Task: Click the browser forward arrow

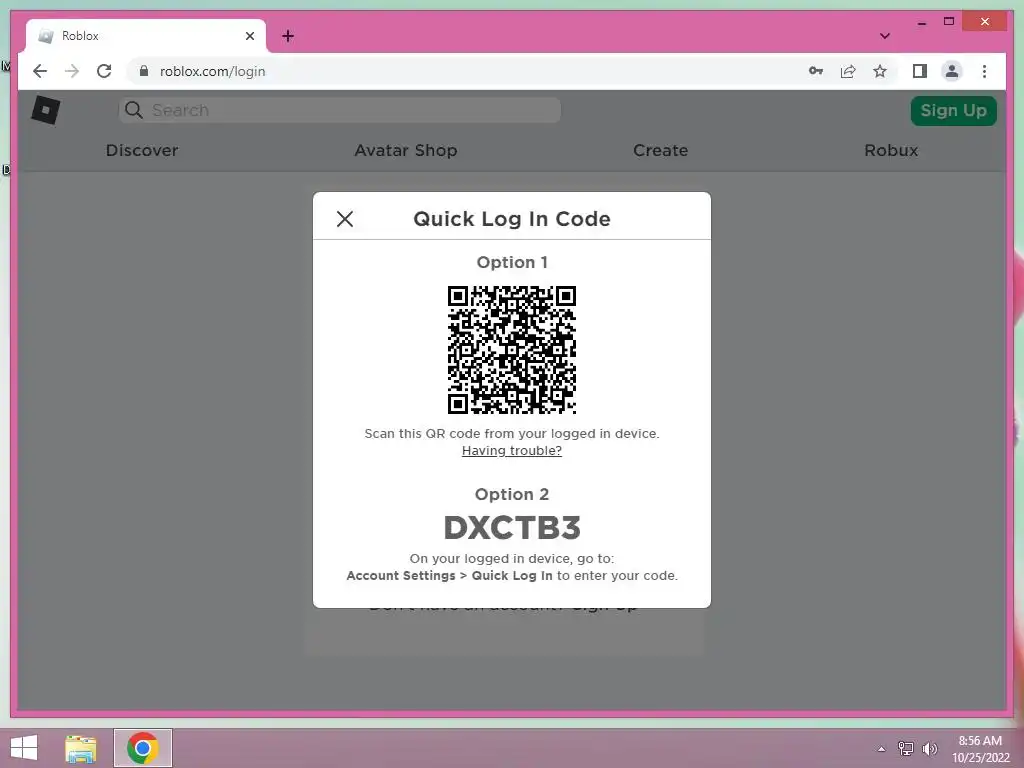Action: click(x=72, y=71)
